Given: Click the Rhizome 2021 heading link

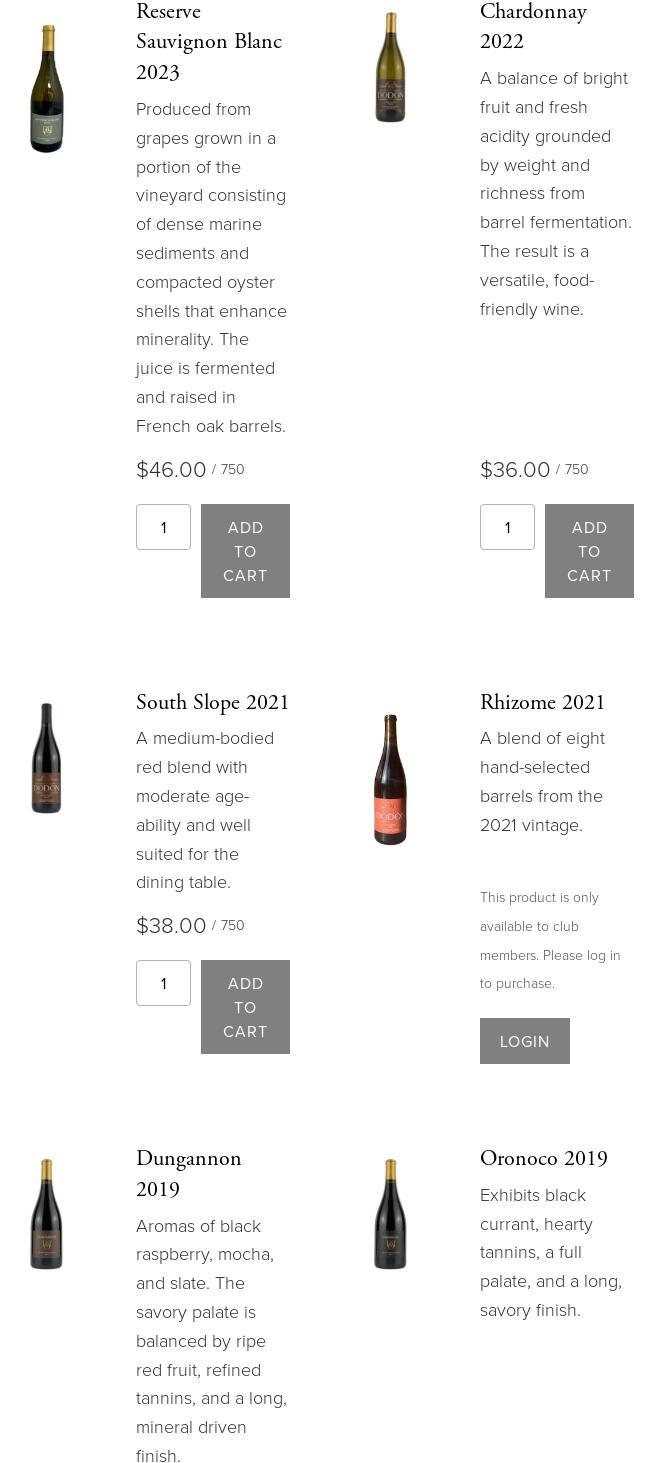Looking at the screenshot, I should 542,702.
